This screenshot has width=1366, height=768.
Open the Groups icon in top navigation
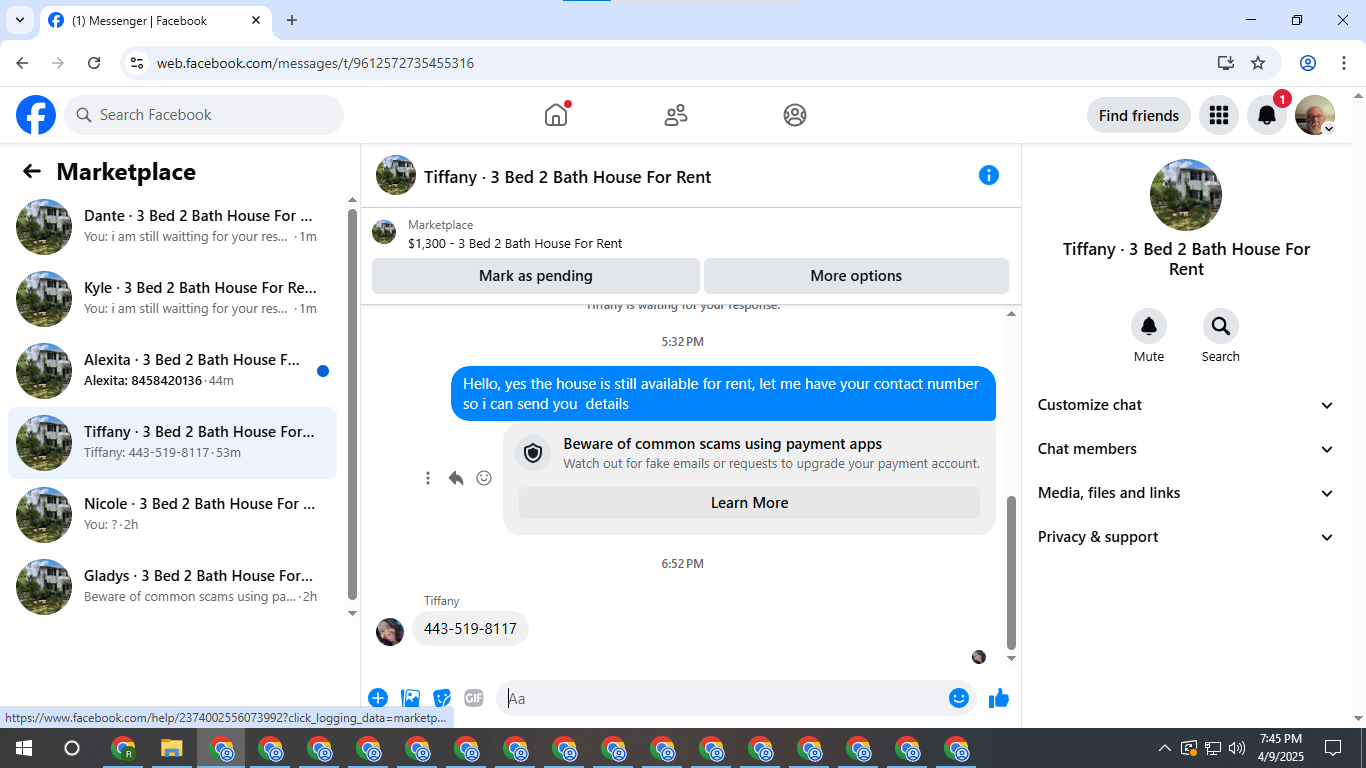(x=795, y=115)
